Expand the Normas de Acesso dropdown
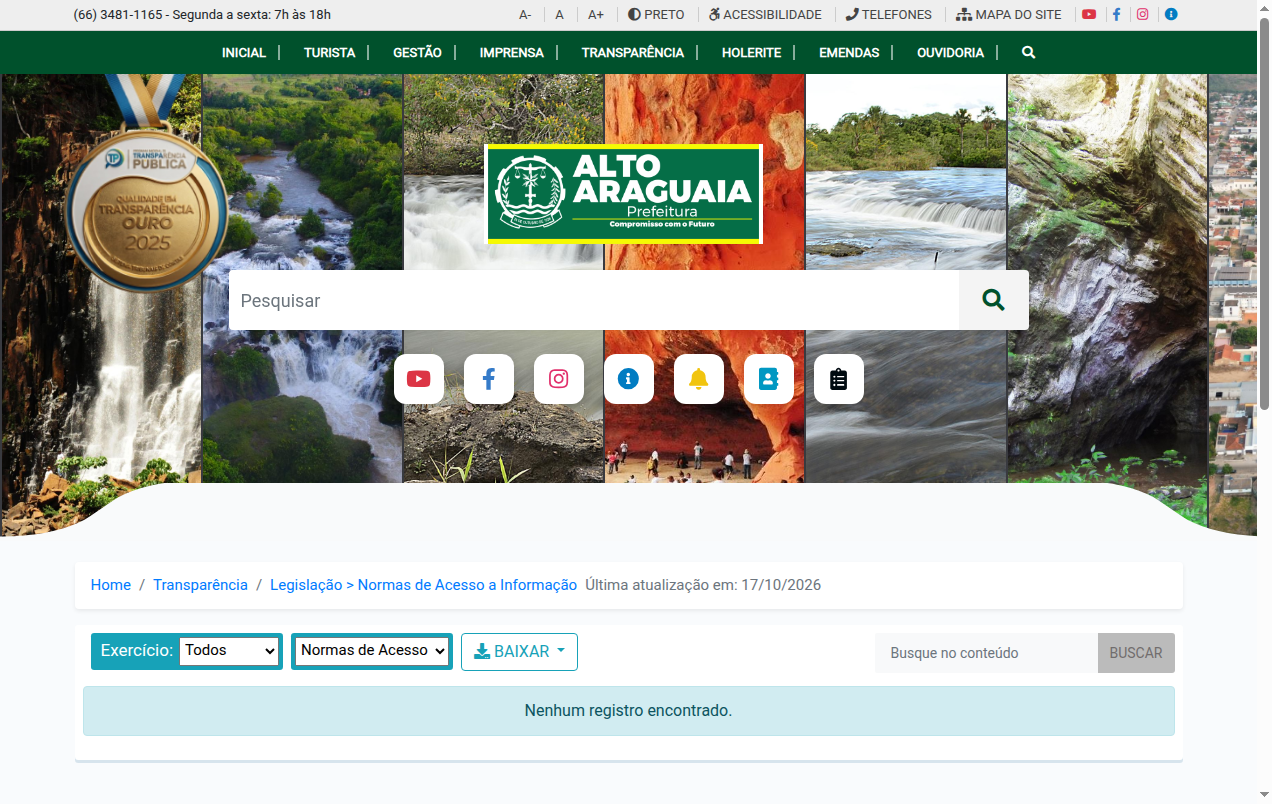 [372, 651]
